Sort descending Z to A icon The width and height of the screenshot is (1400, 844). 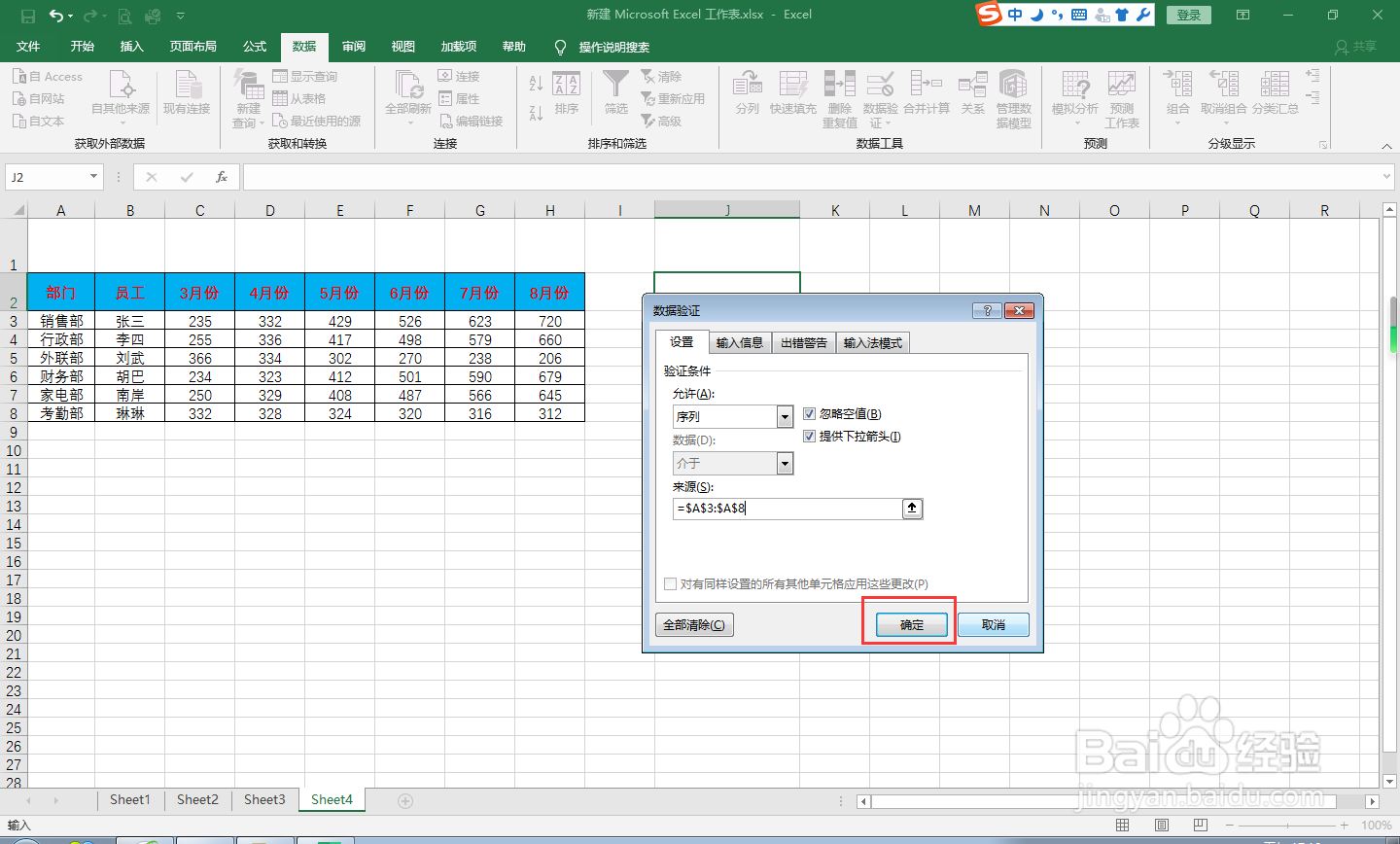[x=536, y=113]
